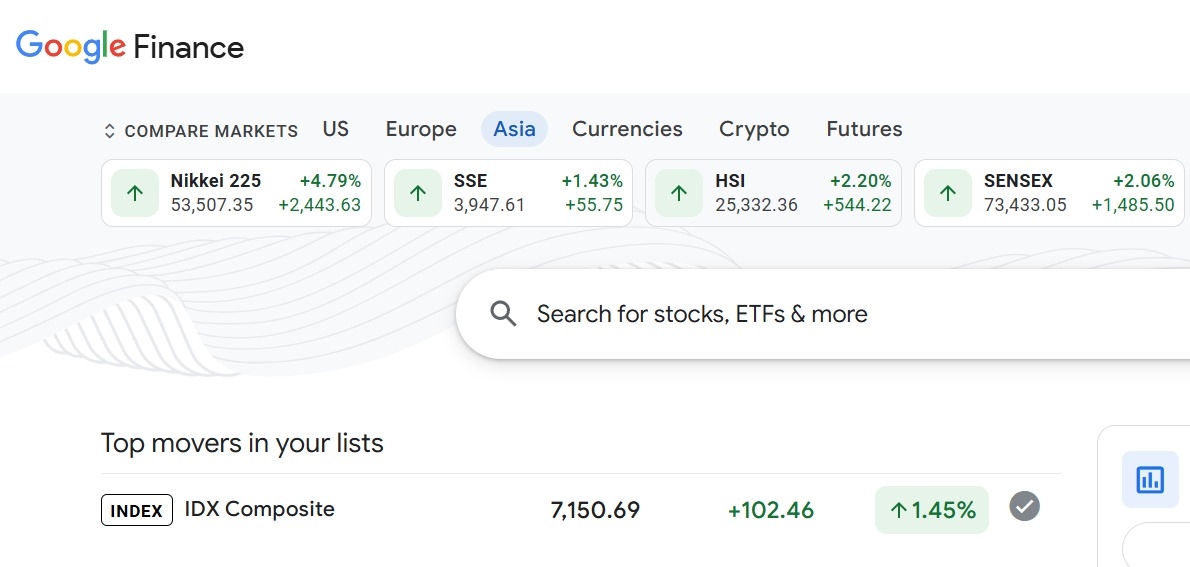Image resolution: width=1190 pixels, height=567 pixels.
Task: Click the Nikkei 225 green up-arrow icon
Action: [135, 193]
